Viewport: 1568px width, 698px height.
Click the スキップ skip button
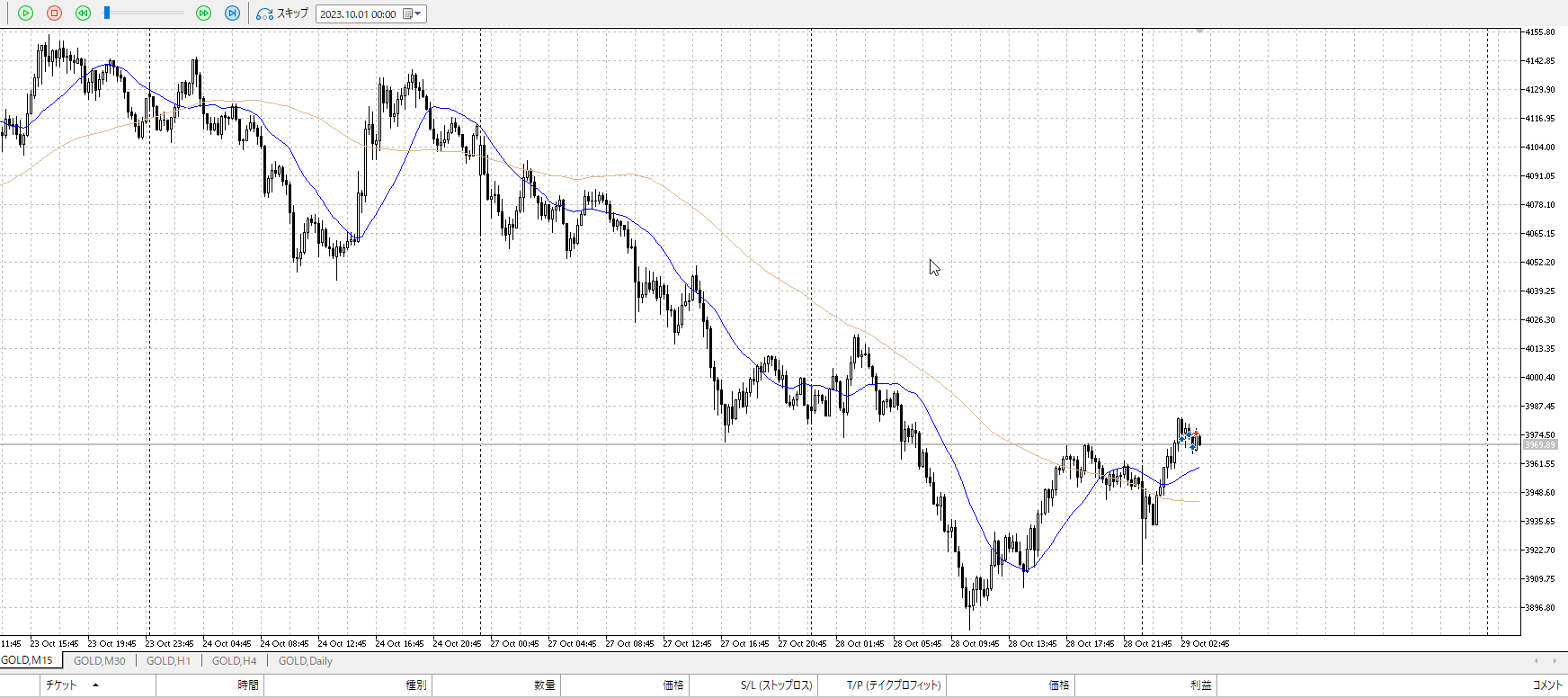click(282, 13)
